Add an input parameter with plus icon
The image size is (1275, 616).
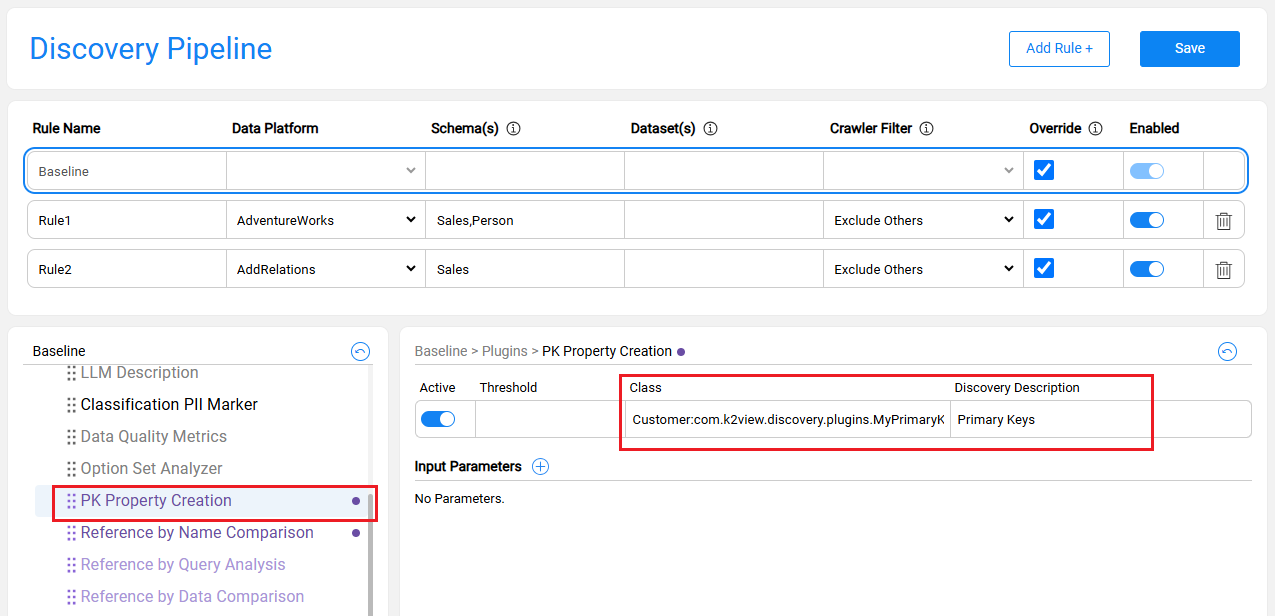(540, 466)
